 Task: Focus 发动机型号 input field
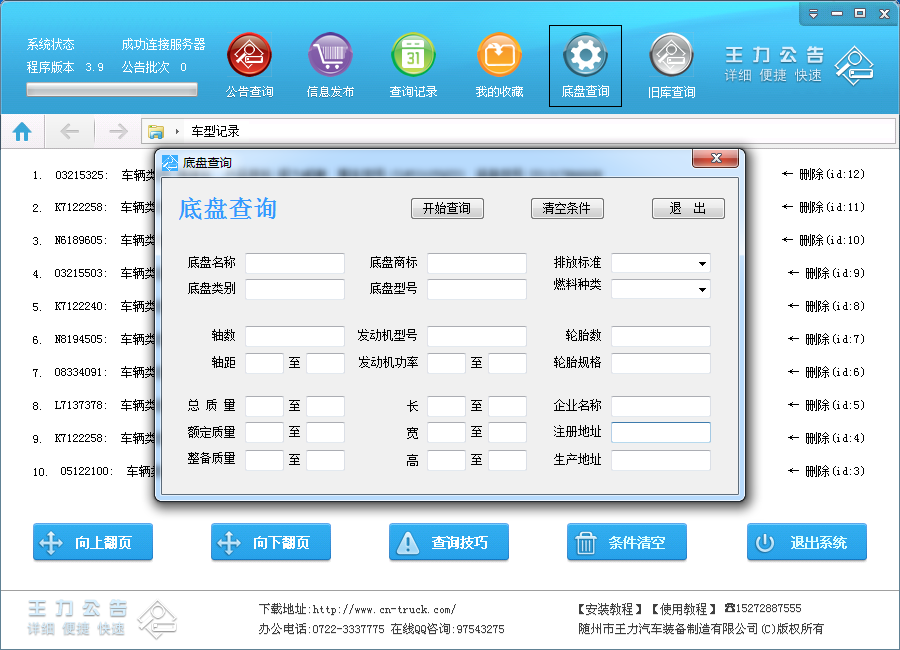tap(477, 336)
